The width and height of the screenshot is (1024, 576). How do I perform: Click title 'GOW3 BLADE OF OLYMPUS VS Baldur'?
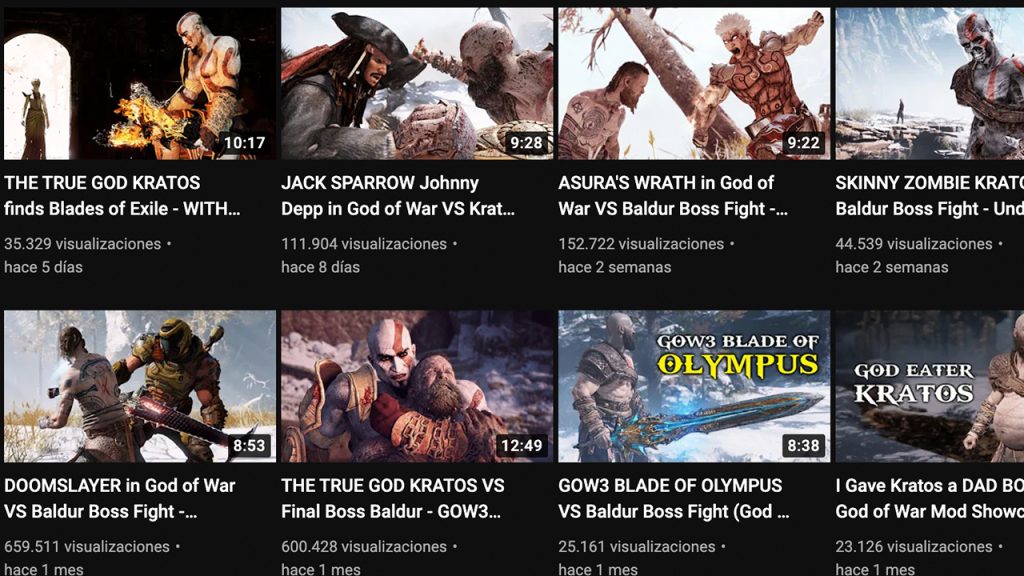(x=674, y=499)
